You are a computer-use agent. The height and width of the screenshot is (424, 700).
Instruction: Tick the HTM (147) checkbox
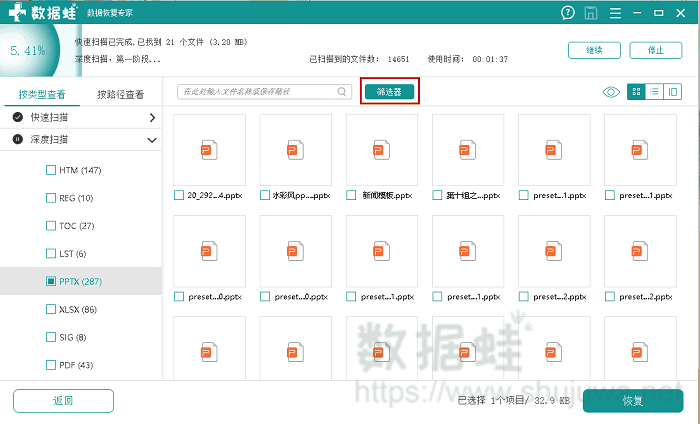click(51, 170)
